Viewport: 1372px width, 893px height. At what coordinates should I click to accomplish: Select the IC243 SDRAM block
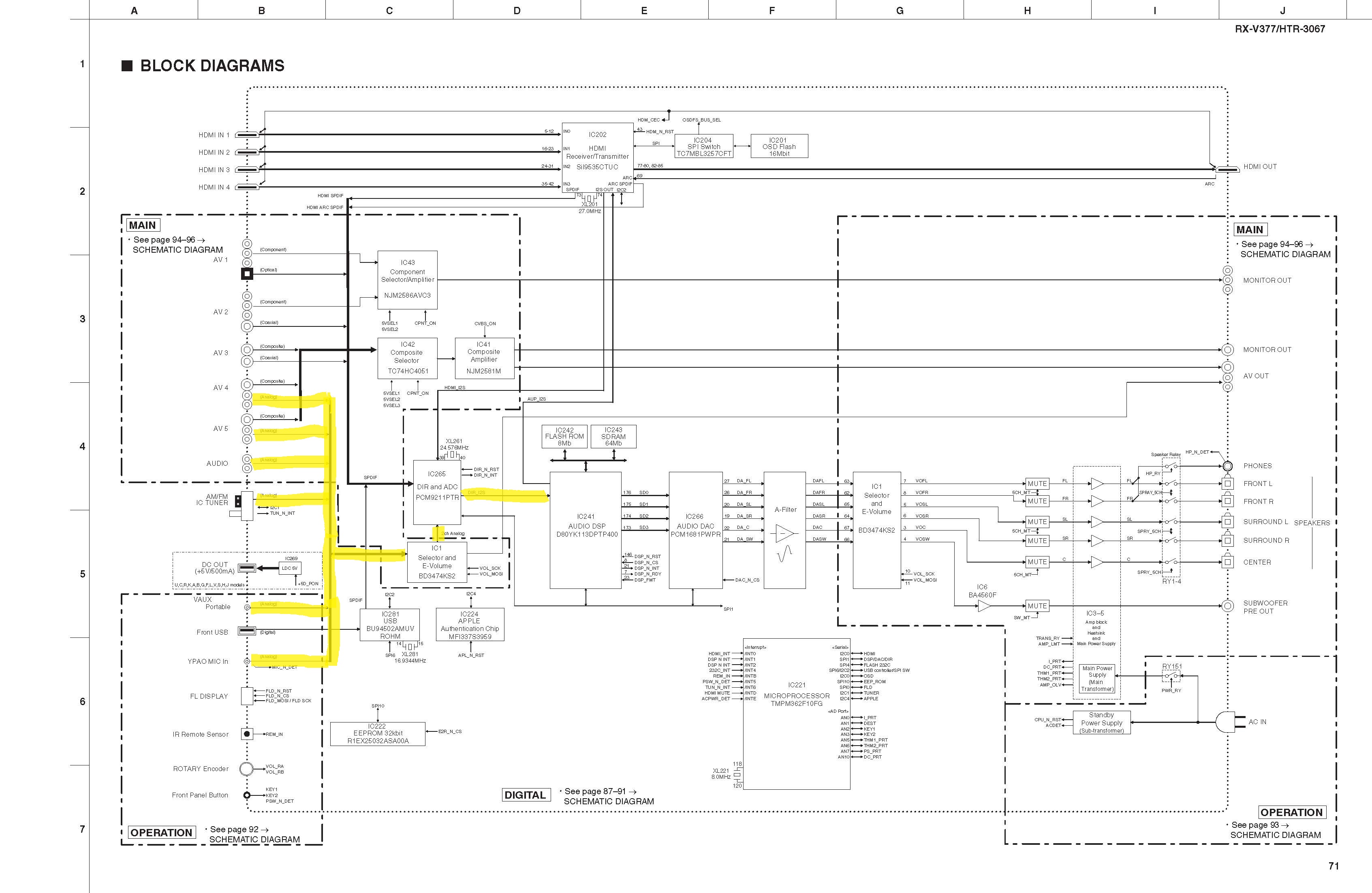613,437
